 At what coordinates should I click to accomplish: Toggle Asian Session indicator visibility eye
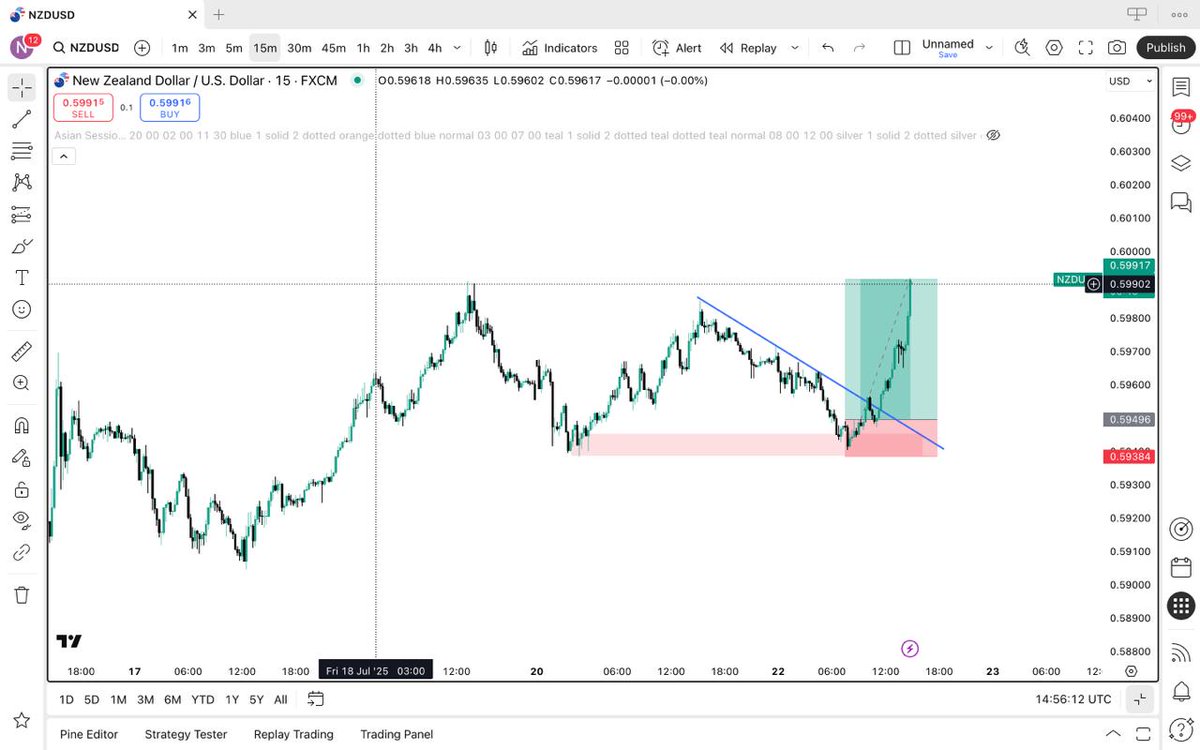tap(993, 135)
